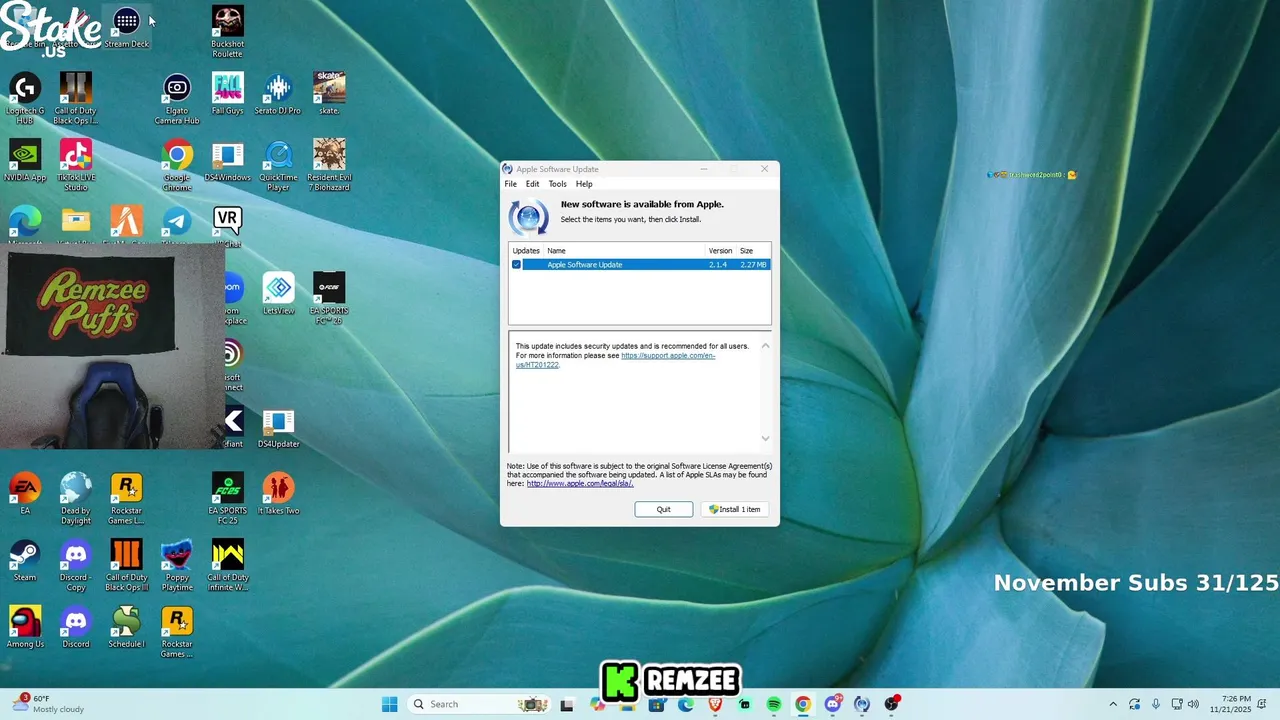The image size is (1280, 720).
Task: Open the Help menu in Apple Software Update
Action: (584, 184)
